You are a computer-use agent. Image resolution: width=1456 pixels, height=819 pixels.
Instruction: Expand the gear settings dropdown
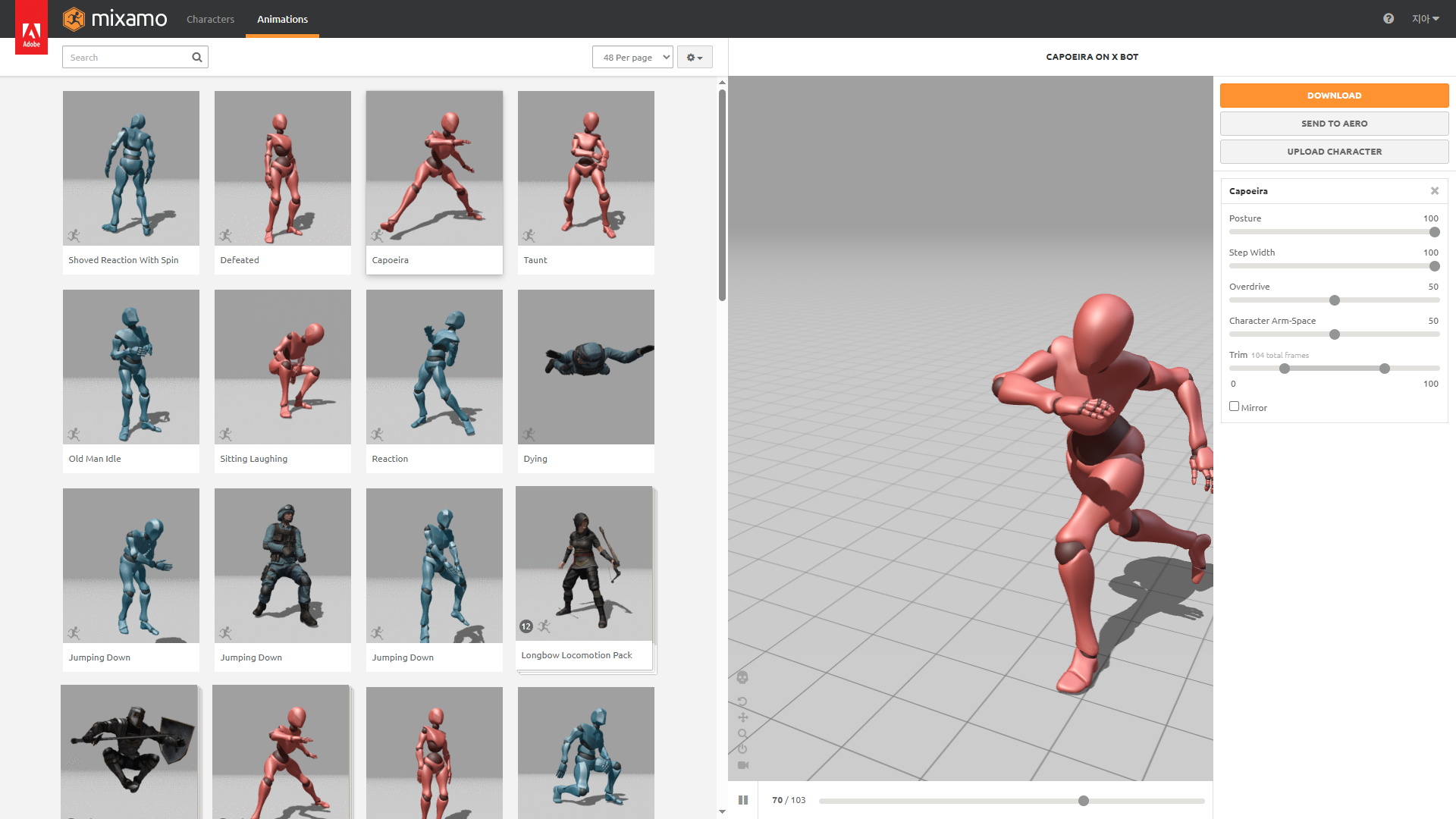pyautogui.click(x=694, y=57)
